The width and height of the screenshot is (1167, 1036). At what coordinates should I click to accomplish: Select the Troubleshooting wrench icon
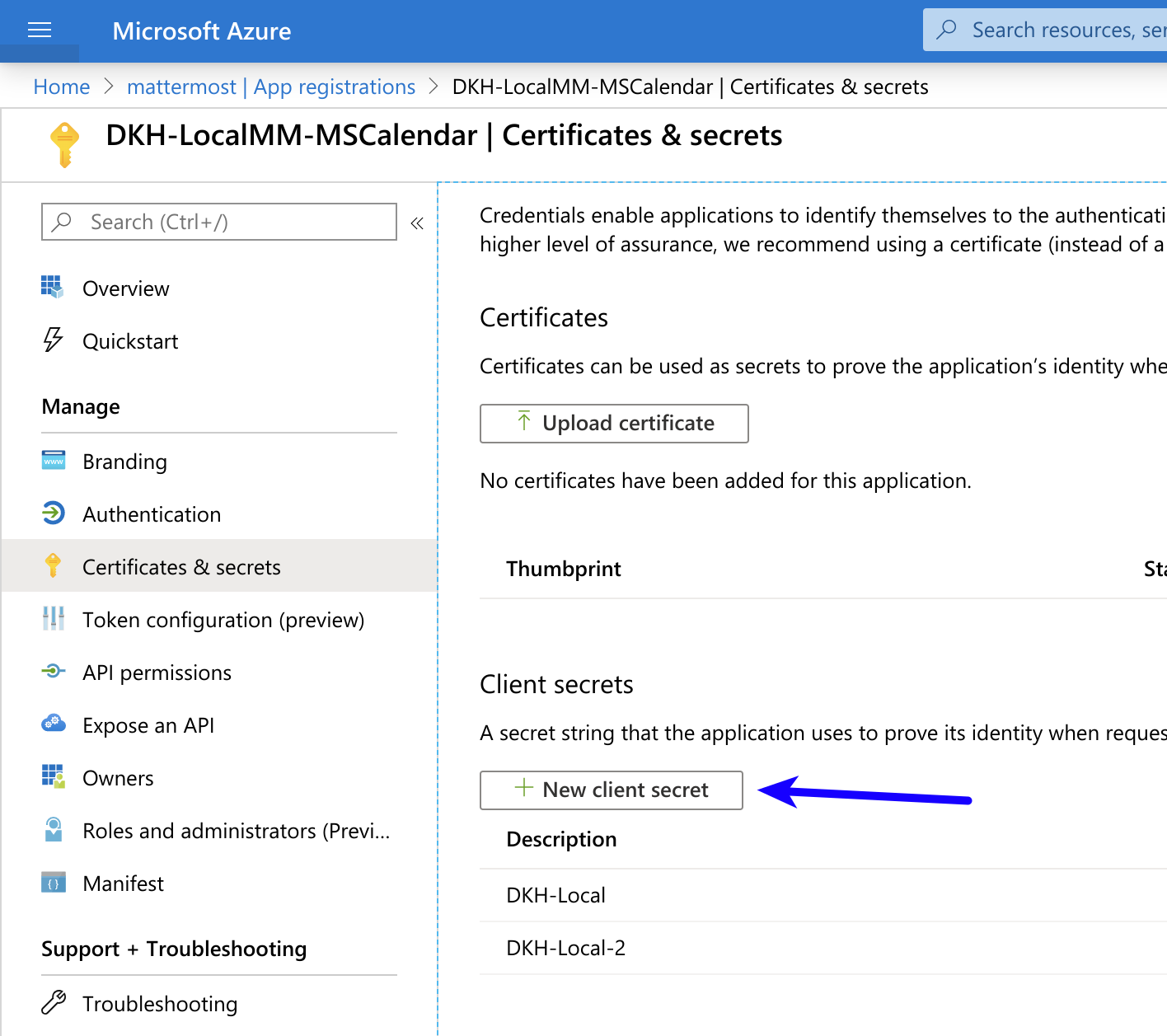[x=54, y=1002]
